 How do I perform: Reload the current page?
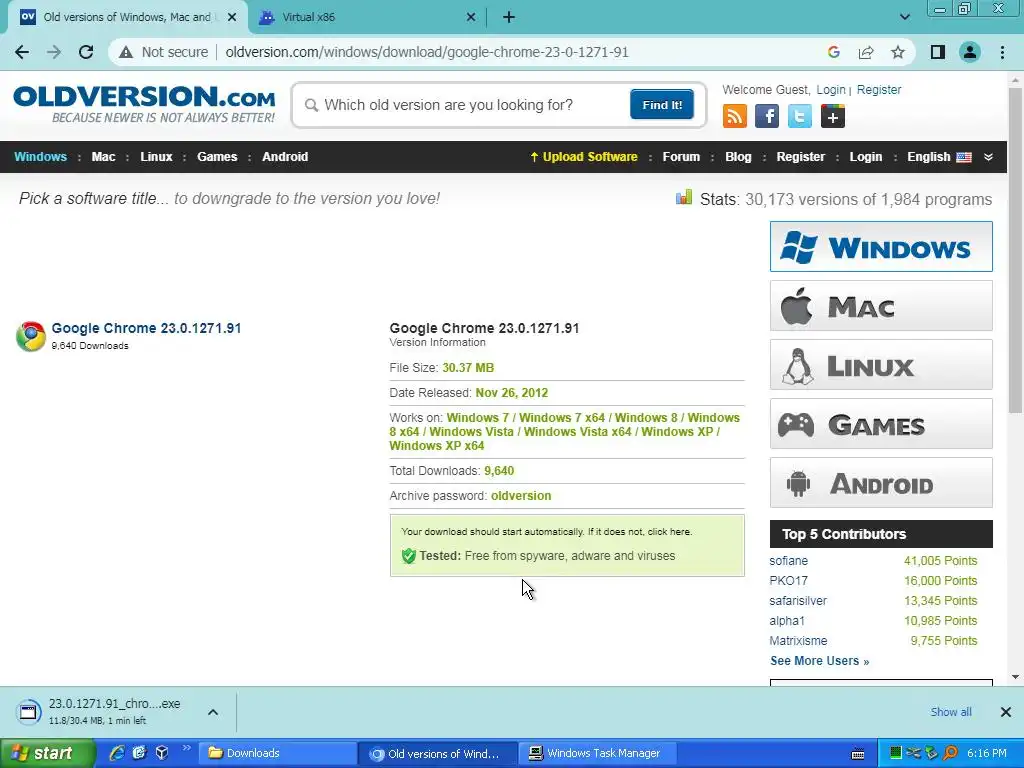[x=86, y=52]
